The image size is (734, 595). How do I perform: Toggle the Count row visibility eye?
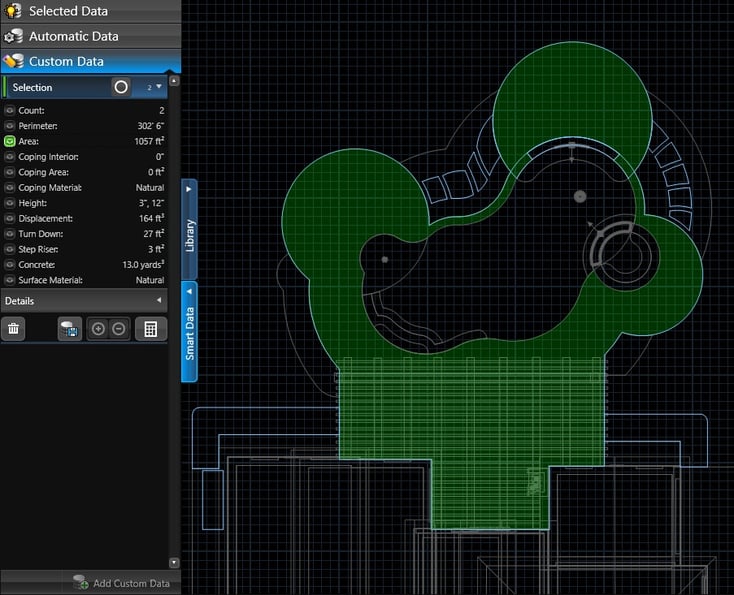point(9,110)
